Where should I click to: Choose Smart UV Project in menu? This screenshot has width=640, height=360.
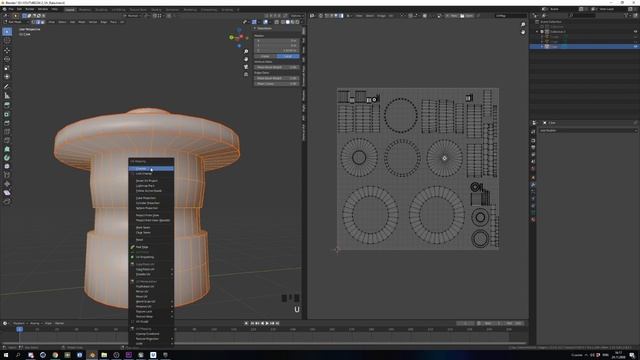[151, 180]
